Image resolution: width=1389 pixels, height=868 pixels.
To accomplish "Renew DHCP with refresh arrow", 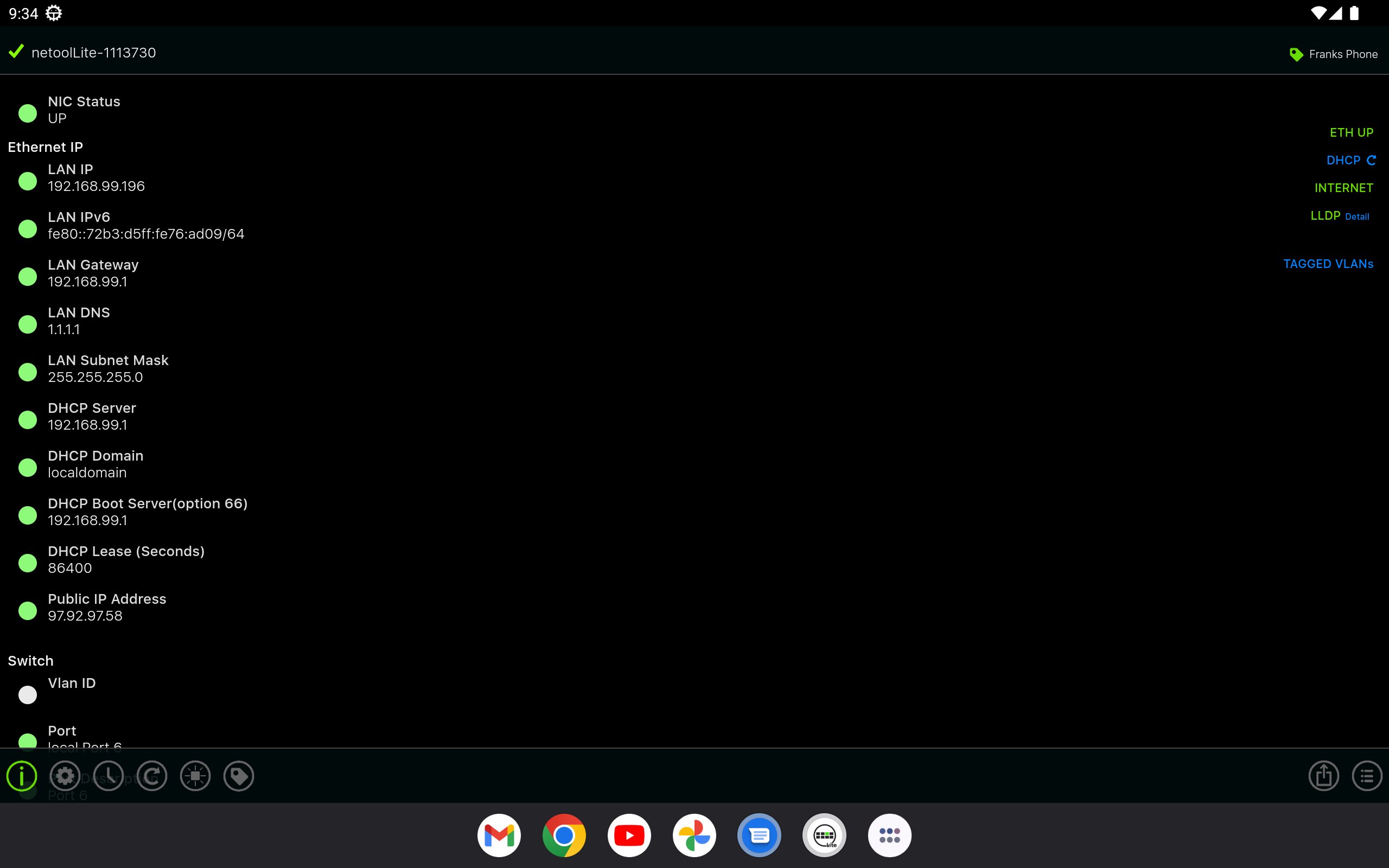I will pyautogui.click(x=1371, y=160).
